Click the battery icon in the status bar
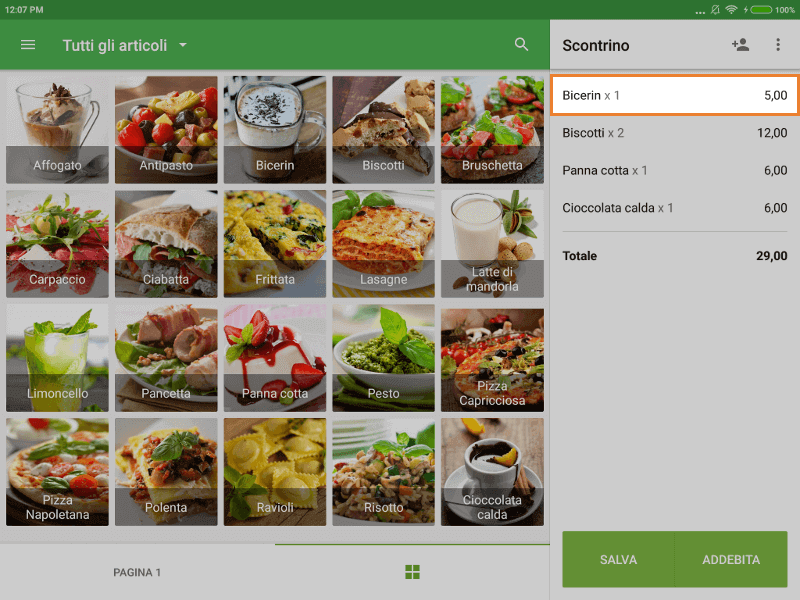 point(760,9)
